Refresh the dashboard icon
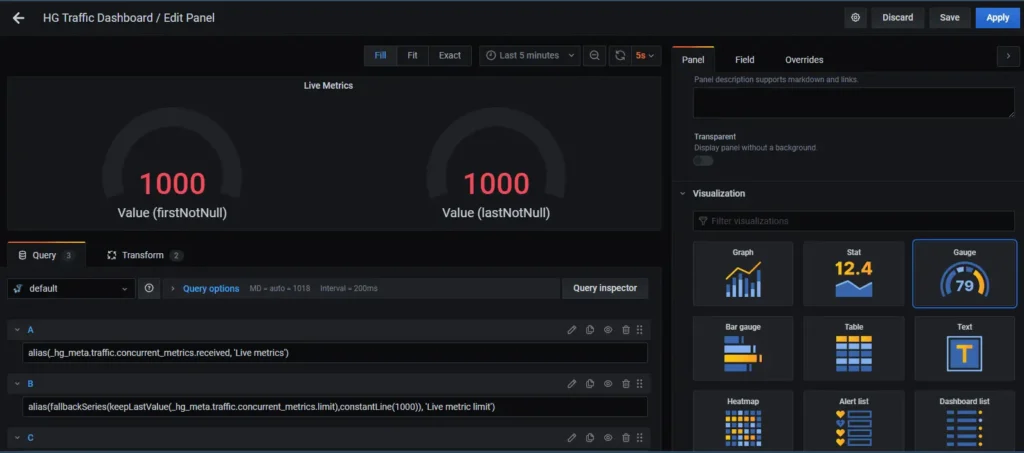The image size is (1024, 453). [620, 55]
